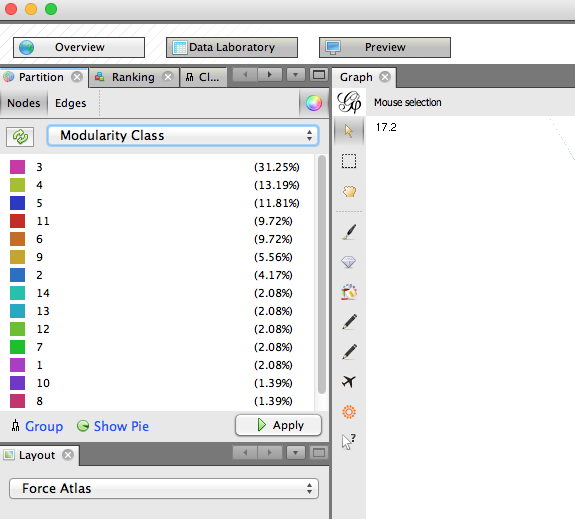
Task: Open the tab list dropdown in Layout panel
Action: click(295, 453)
